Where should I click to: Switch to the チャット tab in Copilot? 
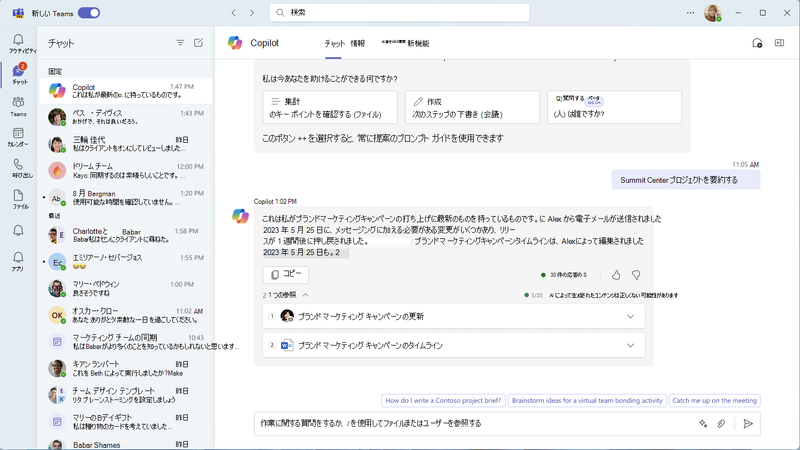click(x=334, y=43)
